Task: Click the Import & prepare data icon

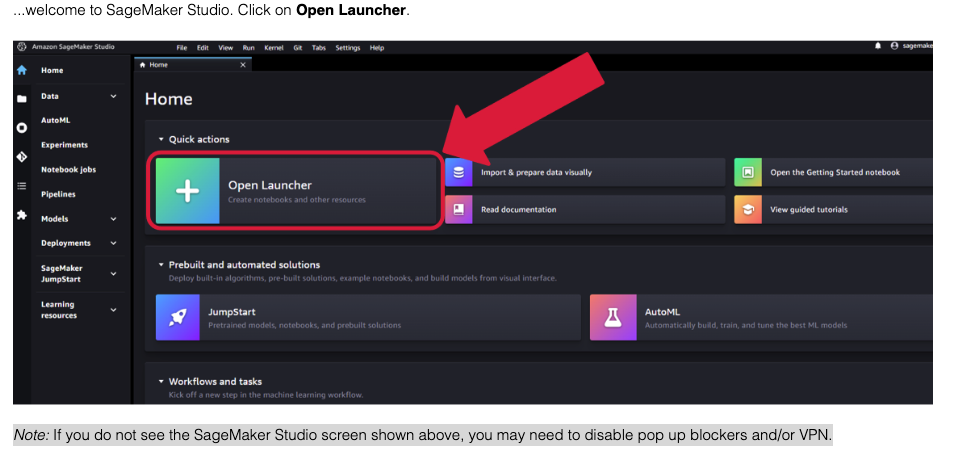Action: click(459, 172)
